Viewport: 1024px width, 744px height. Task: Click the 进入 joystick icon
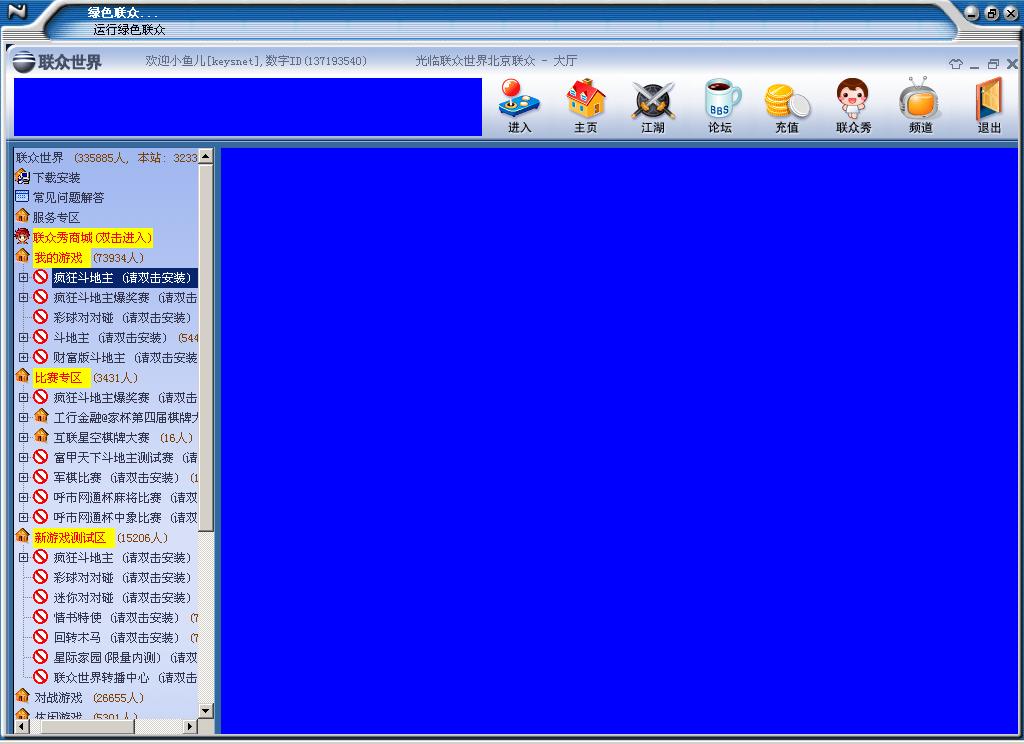(x=519, y=99)
